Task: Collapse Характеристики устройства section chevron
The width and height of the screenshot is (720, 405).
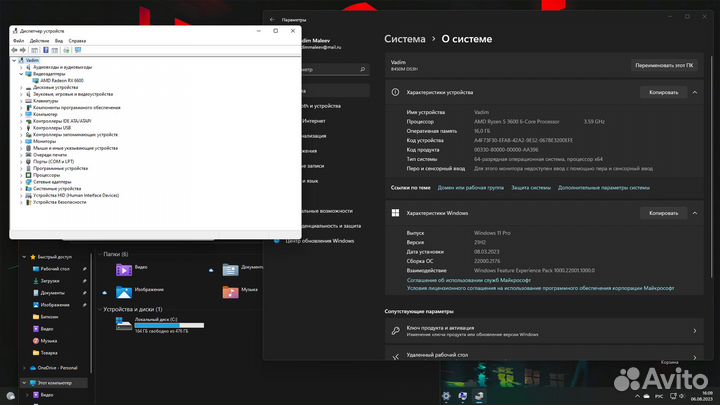Action: tap(695, 92)
